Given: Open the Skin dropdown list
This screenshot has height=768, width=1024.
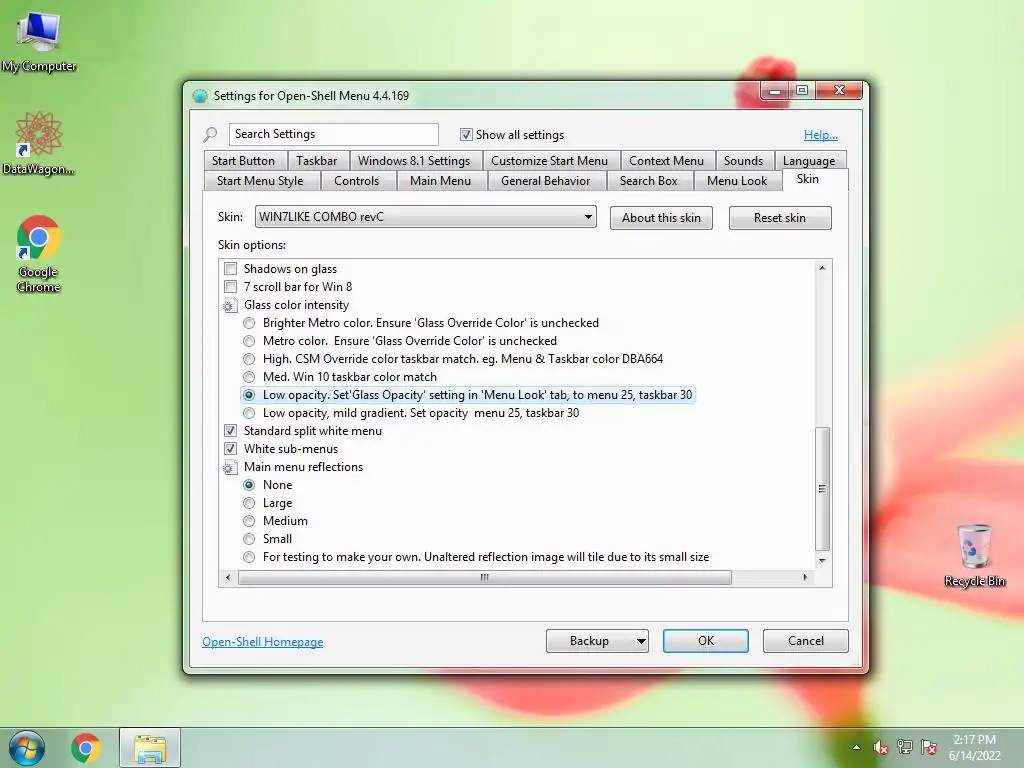Looking at the screenshot, I should pos(426,217).
